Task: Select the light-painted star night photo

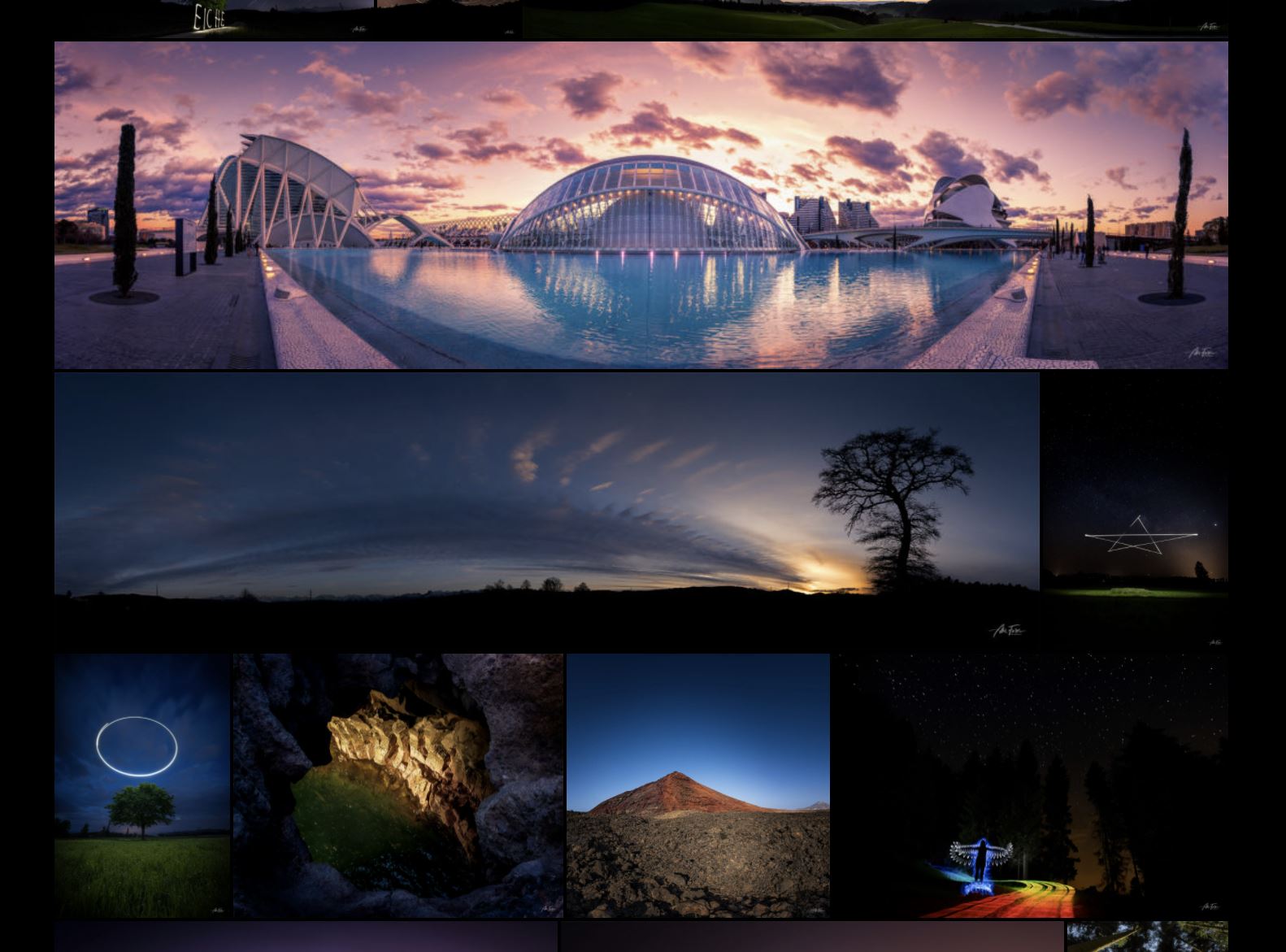Action: [x=1135, y=510]
